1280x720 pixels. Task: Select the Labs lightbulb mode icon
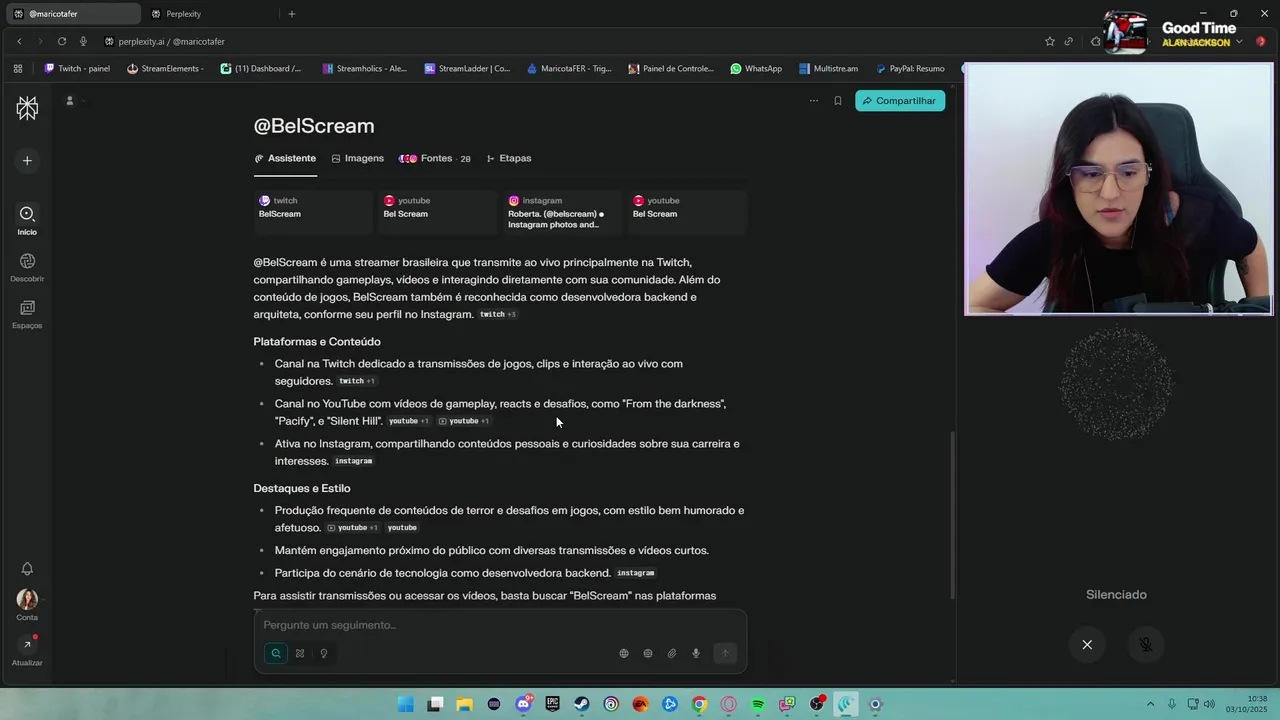pyautogui.click(x=324, y=653)
